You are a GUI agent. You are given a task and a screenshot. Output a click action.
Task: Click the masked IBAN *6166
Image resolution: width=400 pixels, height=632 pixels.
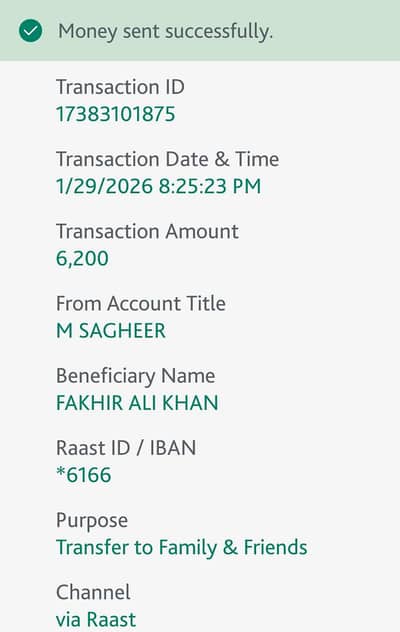(83, 475)
